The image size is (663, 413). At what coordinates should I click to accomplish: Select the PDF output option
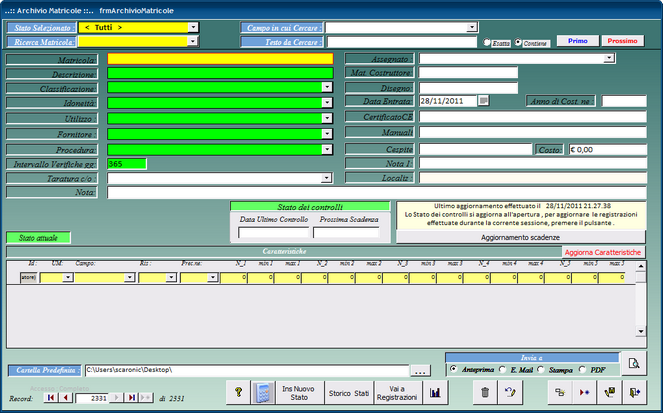[x=582, y=369]
